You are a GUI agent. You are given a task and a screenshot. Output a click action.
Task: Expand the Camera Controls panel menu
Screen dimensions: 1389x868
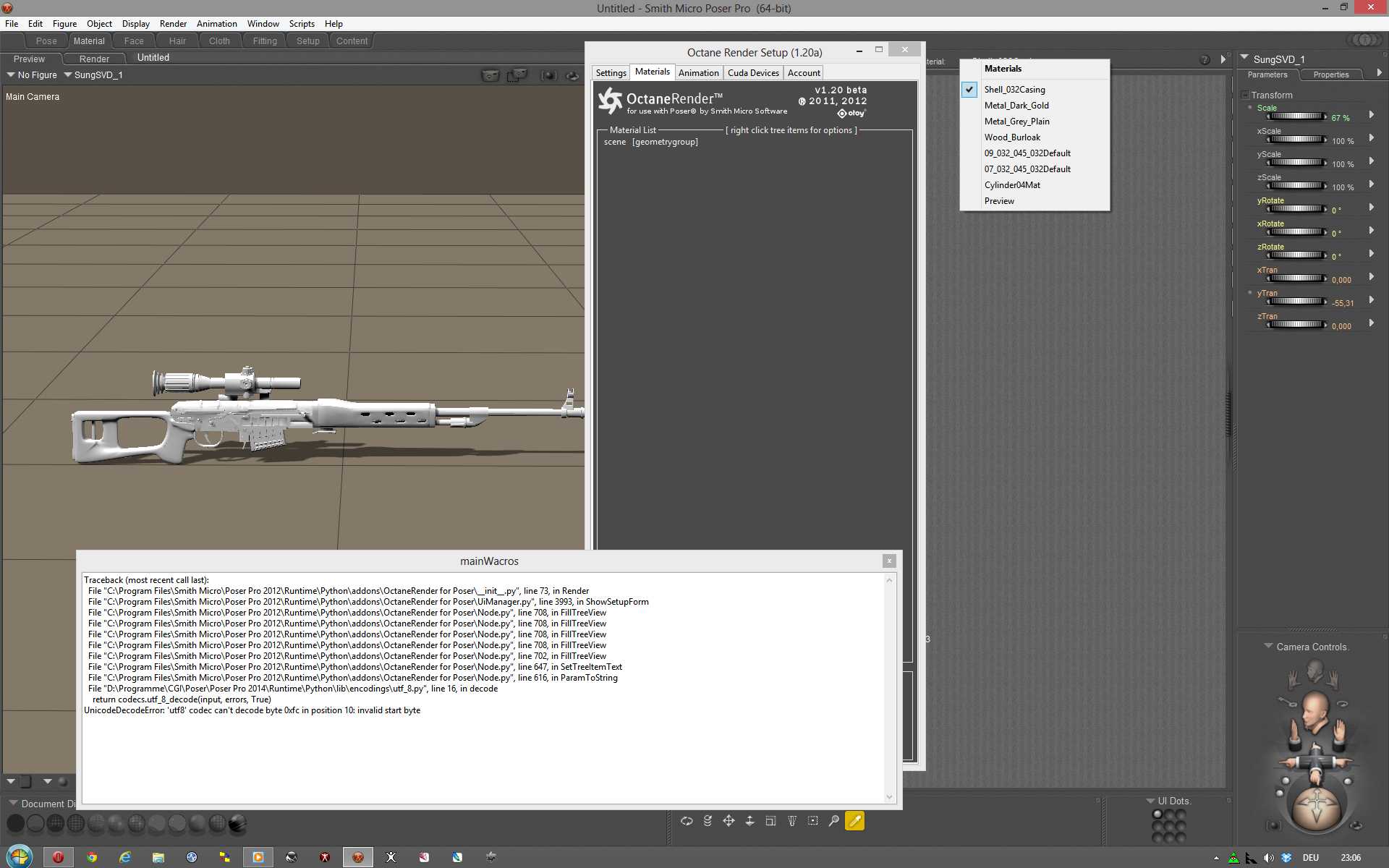1268,647
